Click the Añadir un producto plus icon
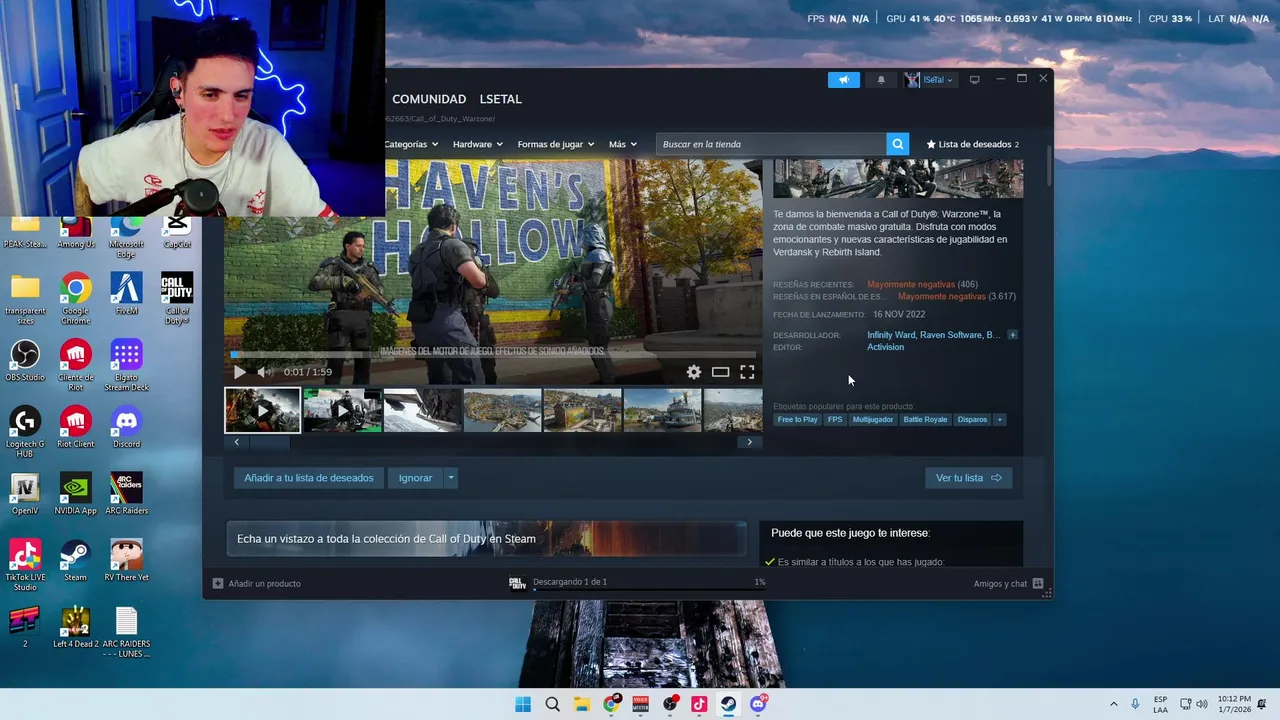Image resolution: width=1280 pixels, height=720 pixels. pos(218,583)
